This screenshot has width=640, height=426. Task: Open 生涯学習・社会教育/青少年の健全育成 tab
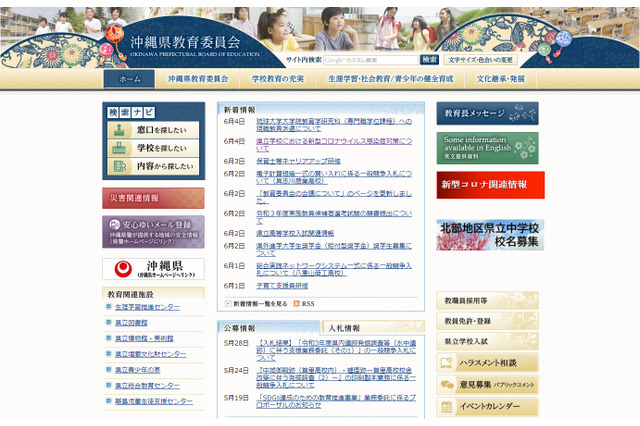coord(391,79)
